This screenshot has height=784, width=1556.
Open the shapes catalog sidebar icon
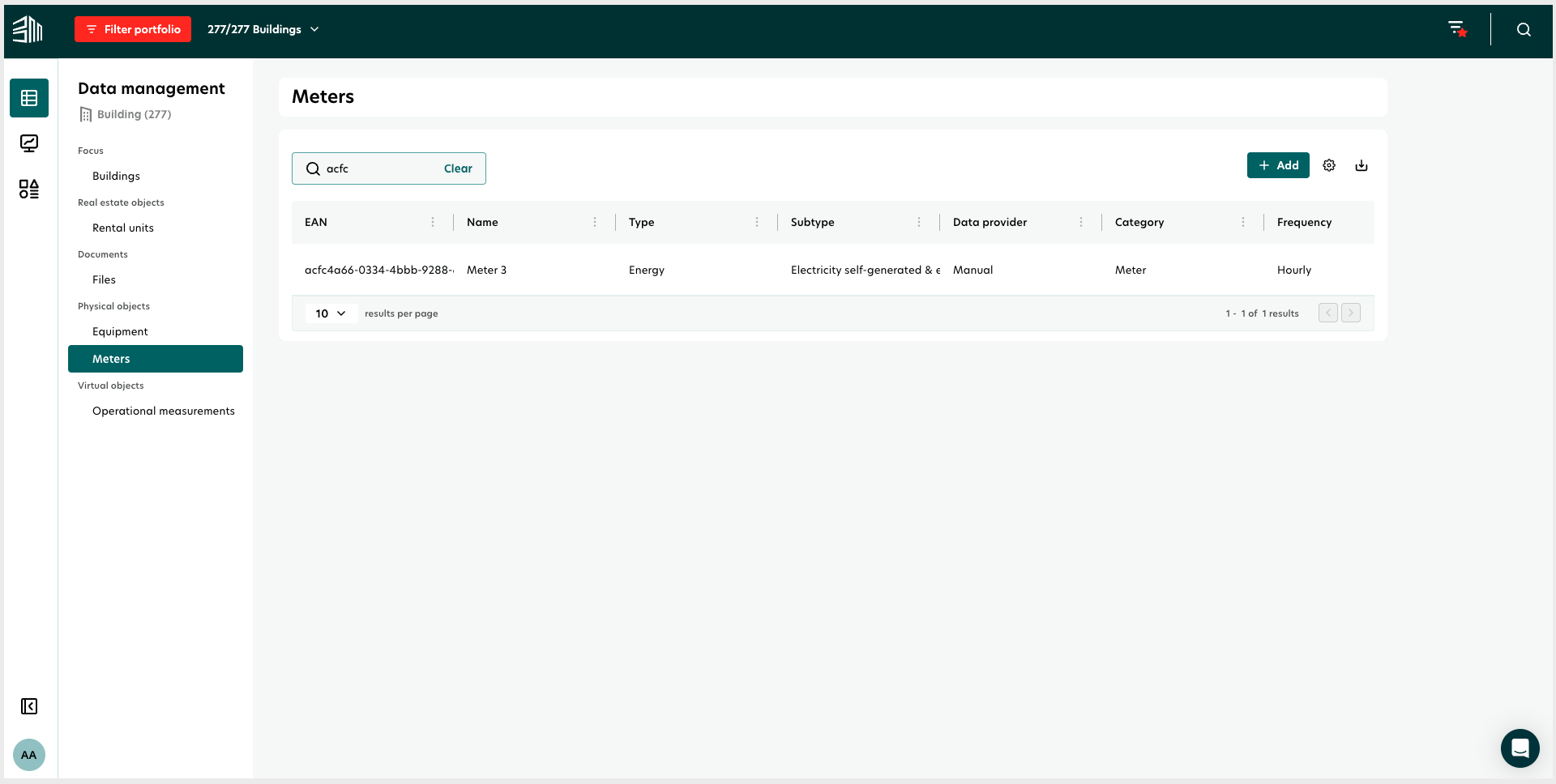[29, 189]
